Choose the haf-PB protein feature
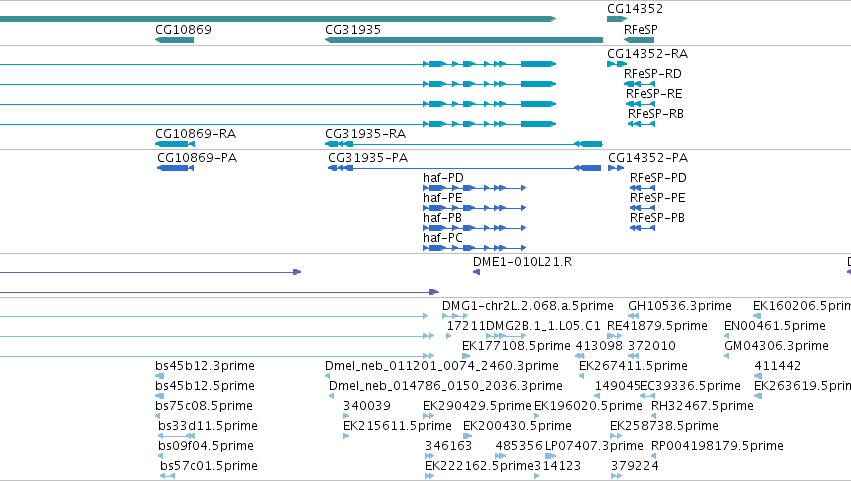 [474, 228]
